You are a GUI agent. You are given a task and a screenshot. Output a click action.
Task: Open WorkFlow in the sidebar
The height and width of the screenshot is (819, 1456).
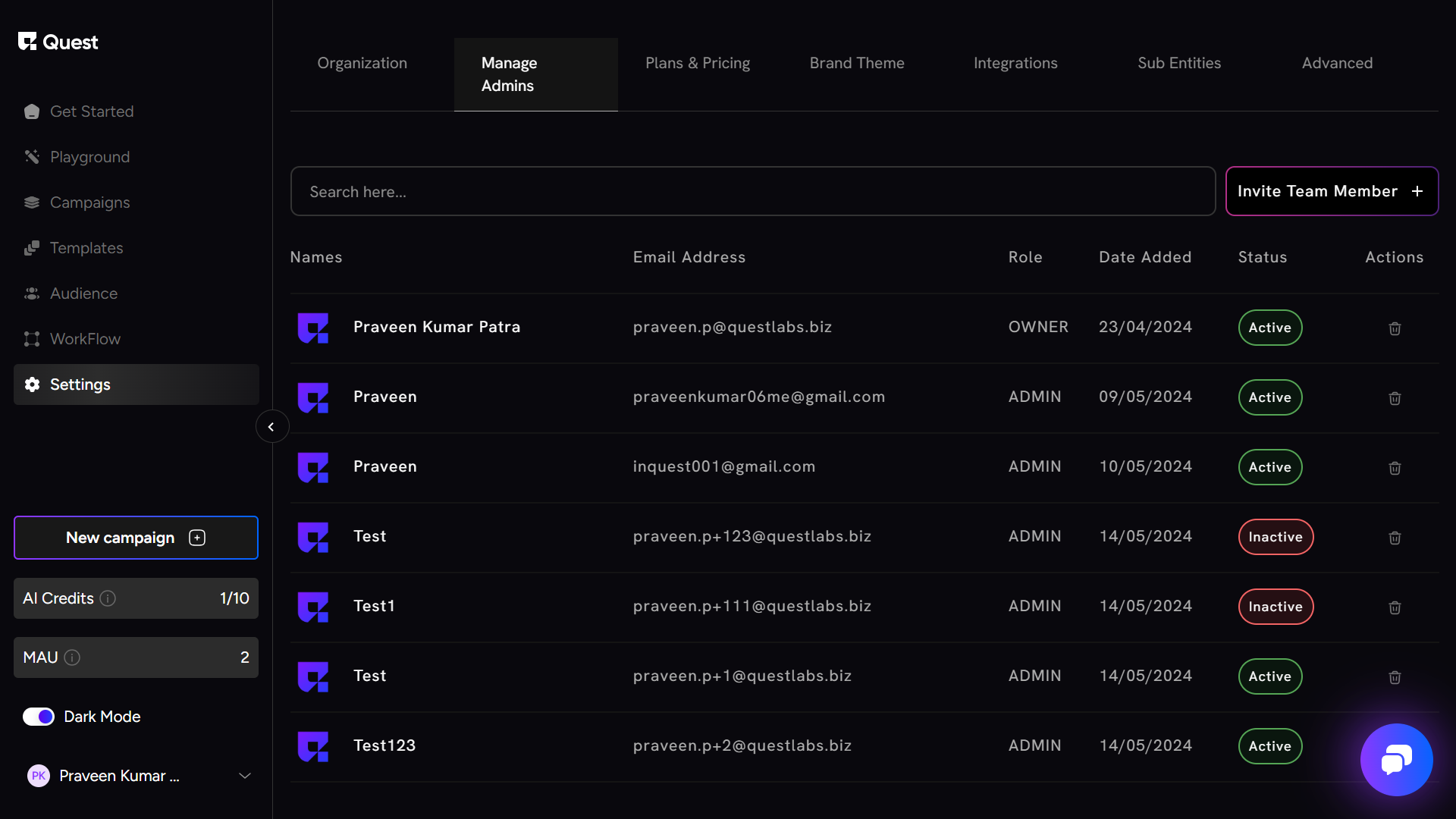[x=85, y=339]
